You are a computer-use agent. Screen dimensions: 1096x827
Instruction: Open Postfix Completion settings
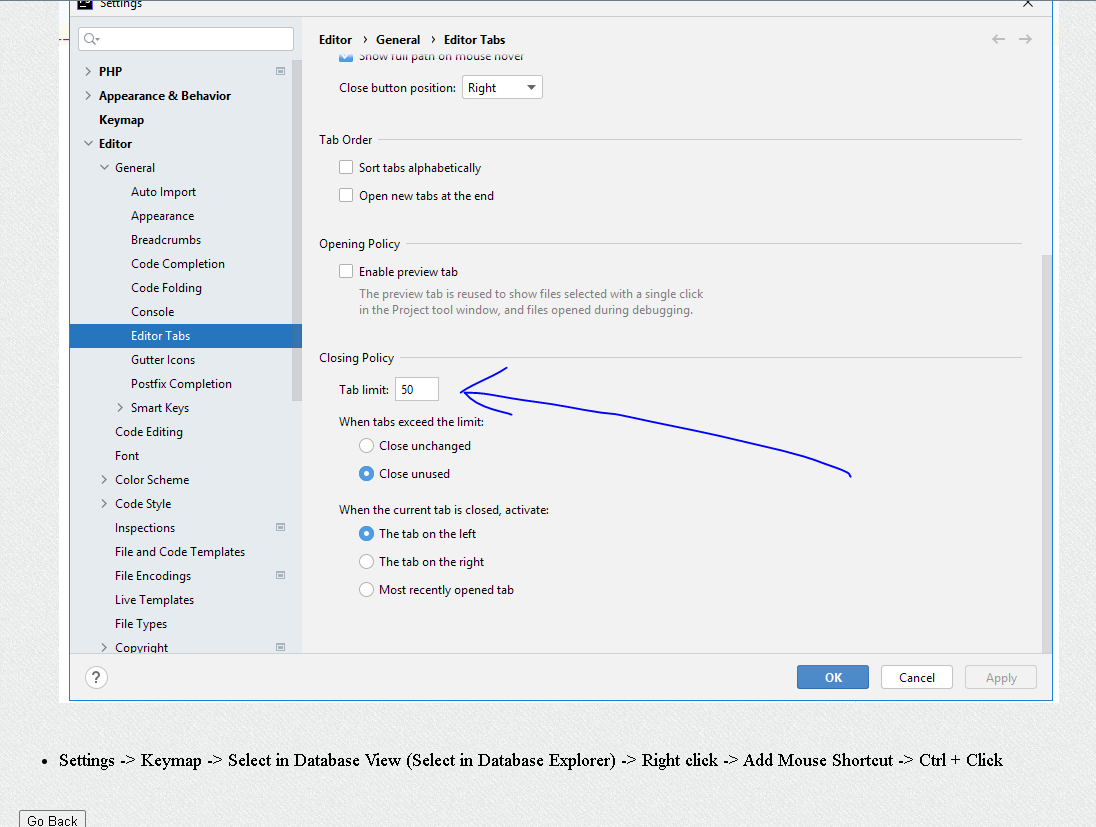182,384
